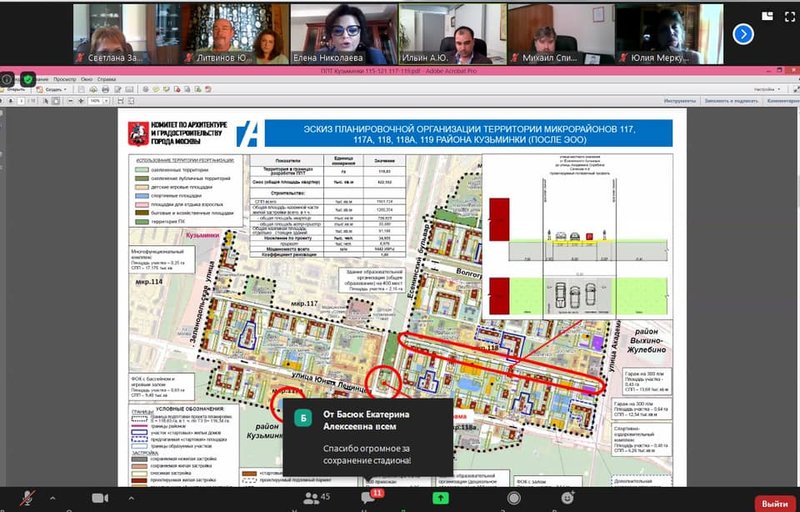
Task: Start video with camera icon
Action: tap(100, 498)
